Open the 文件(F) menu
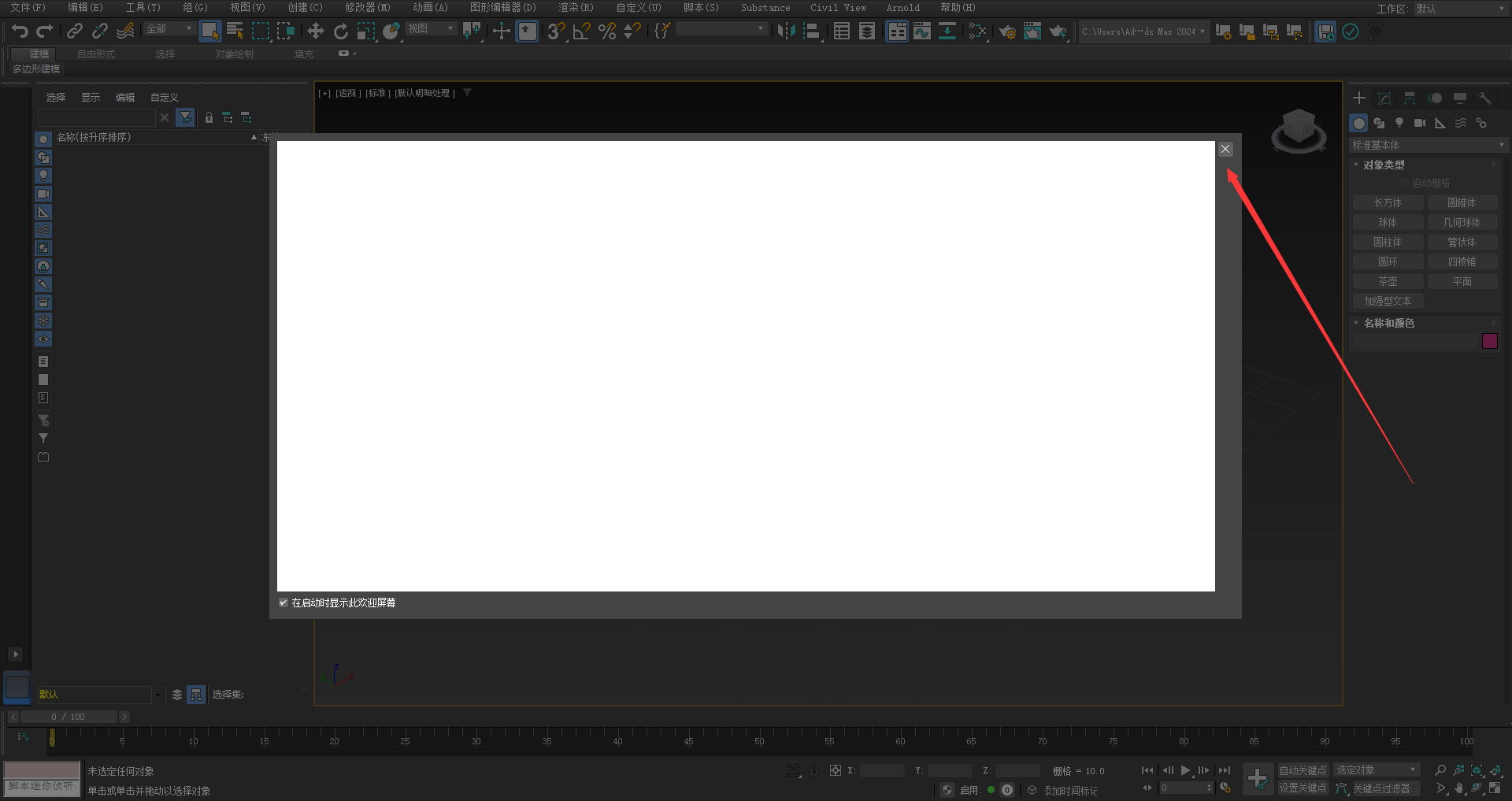The width and height of the screenshot is (1512, 801). pos(28,8)
